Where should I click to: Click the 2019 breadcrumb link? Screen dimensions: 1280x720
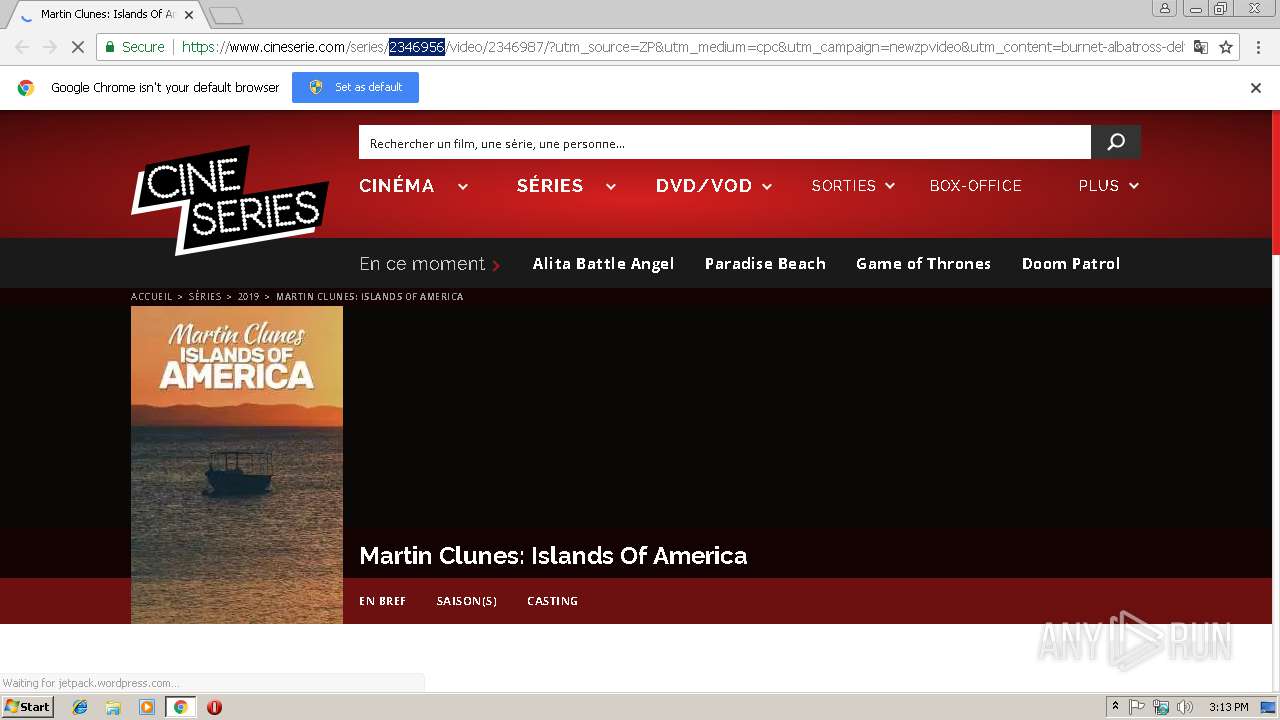pyautogui.click(x=248, y=297)
